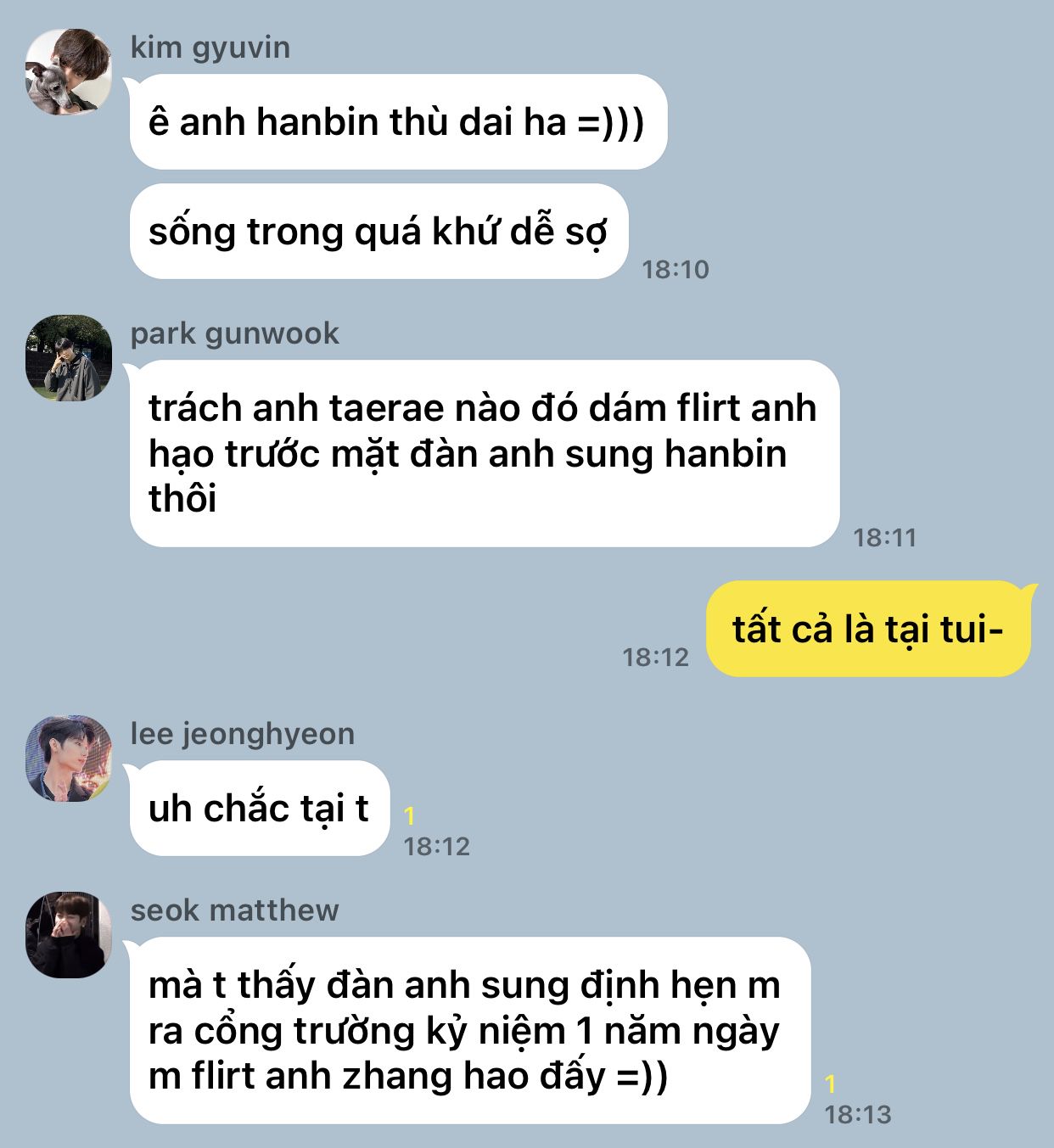Open park gunwook's avatar
Screen dimensions: 1054x1148
coord(69,357)
